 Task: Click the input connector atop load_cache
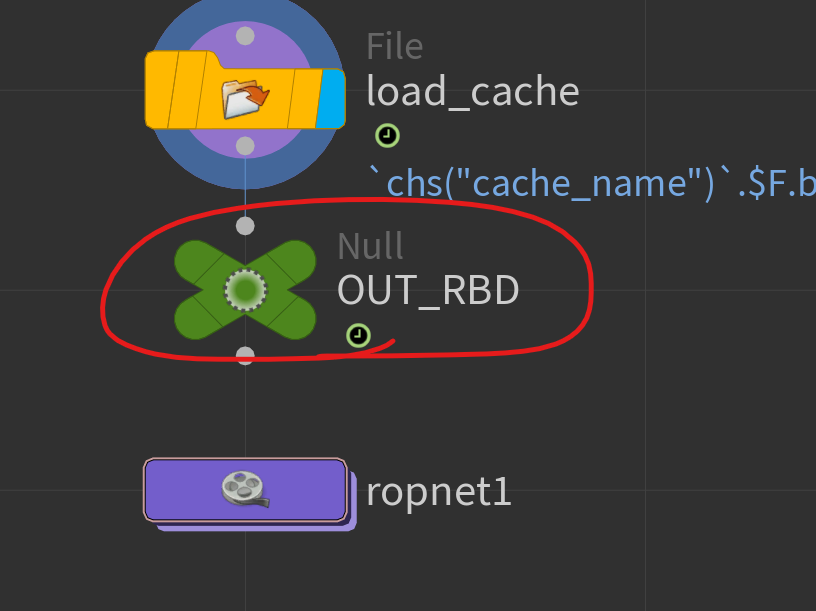pyautogui.click(x=245, y=36)
